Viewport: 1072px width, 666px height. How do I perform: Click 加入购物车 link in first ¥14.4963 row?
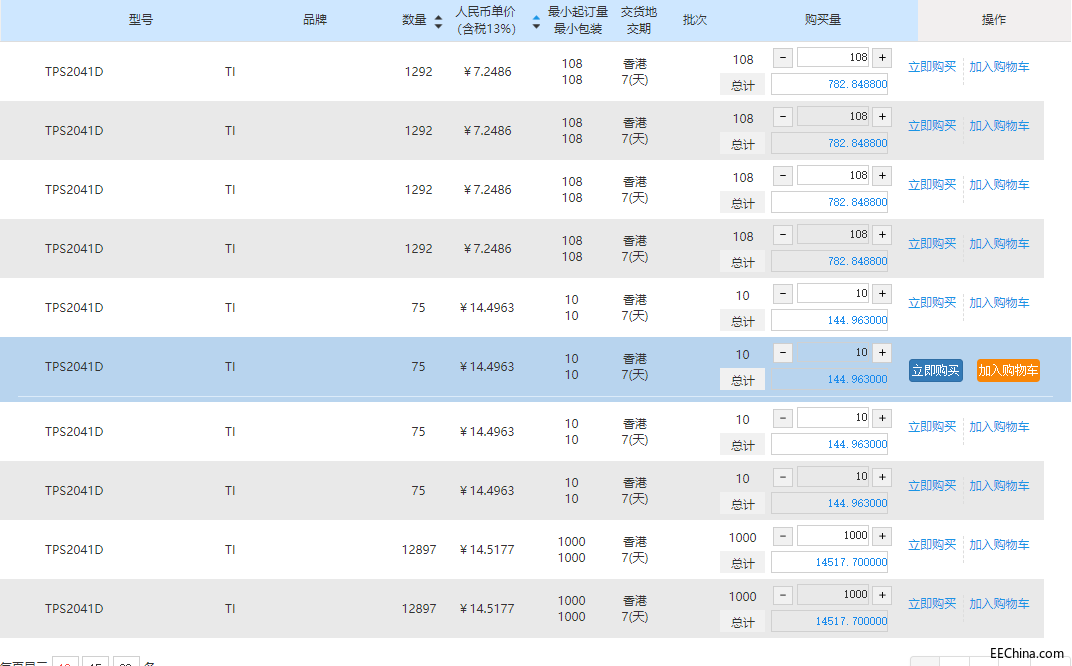tap(999, 302)
